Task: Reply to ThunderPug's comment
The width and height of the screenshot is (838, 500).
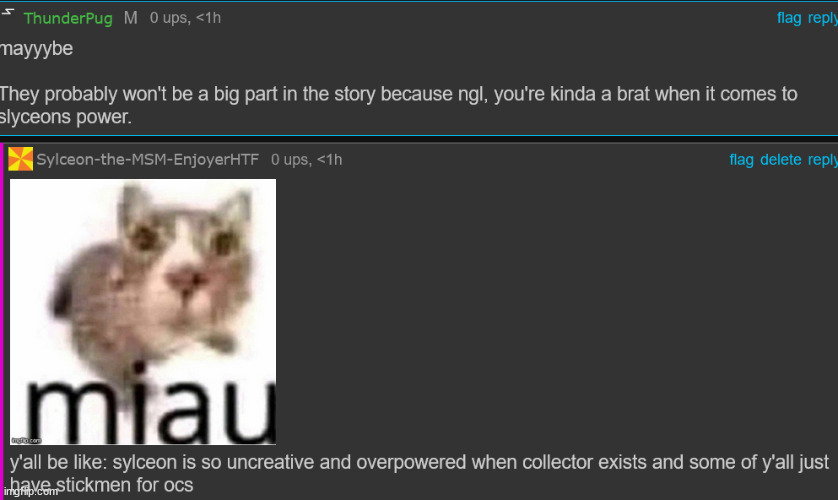Action: tap(823, 18)
